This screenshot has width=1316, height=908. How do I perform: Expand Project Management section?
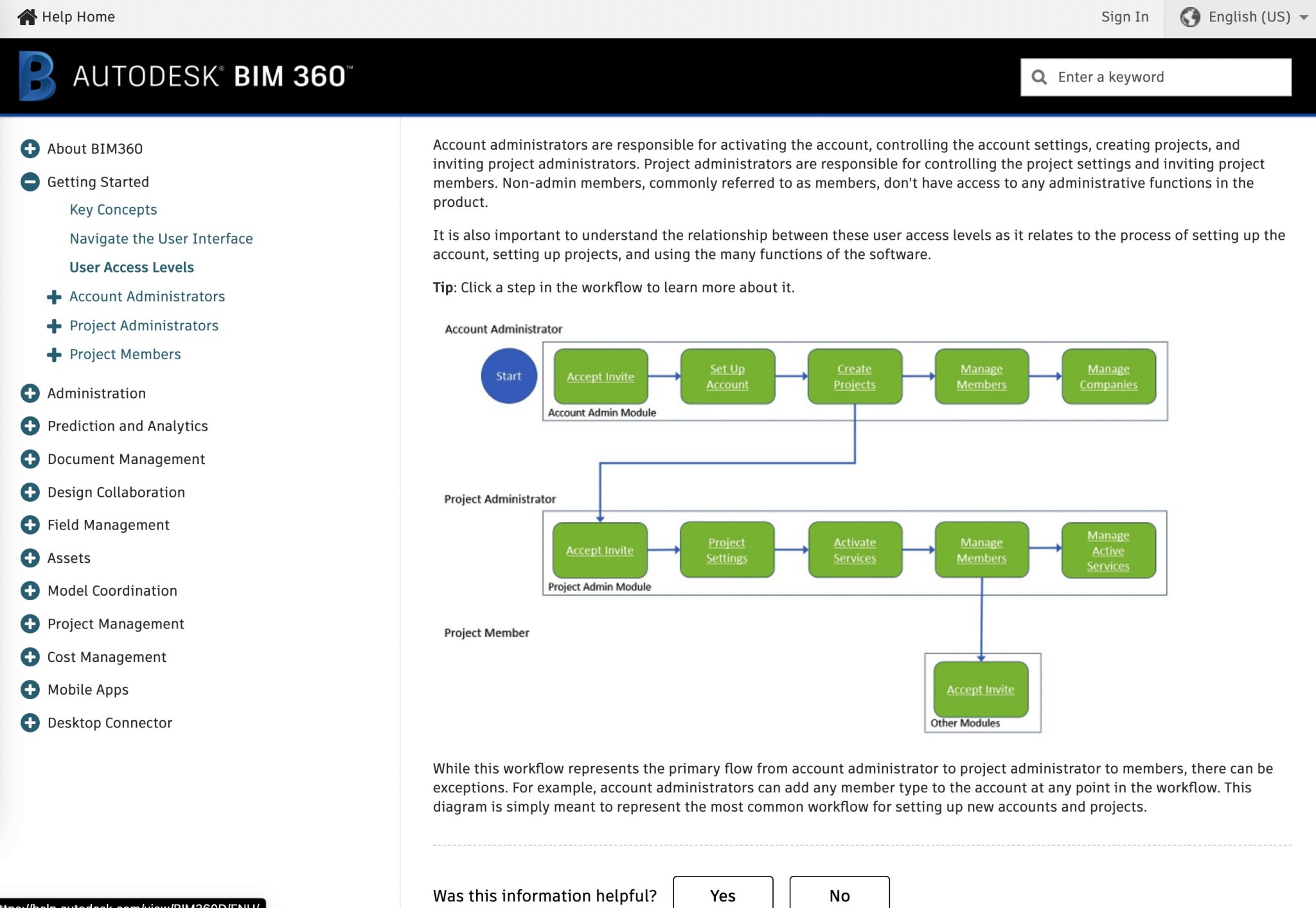(30, 624)
